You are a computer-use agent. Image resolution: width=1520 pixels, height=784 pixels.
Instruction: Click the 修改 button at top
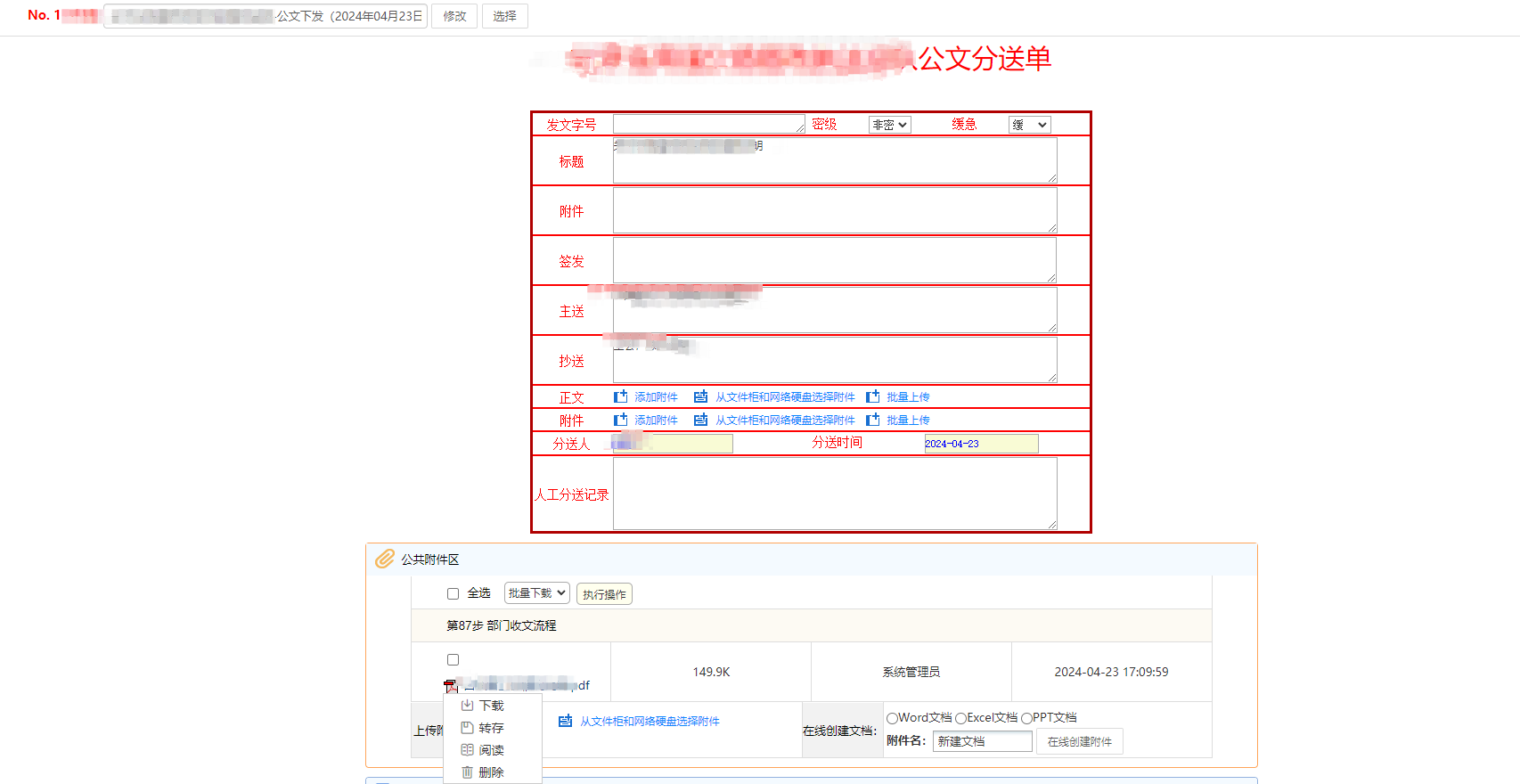coord(454,16)
